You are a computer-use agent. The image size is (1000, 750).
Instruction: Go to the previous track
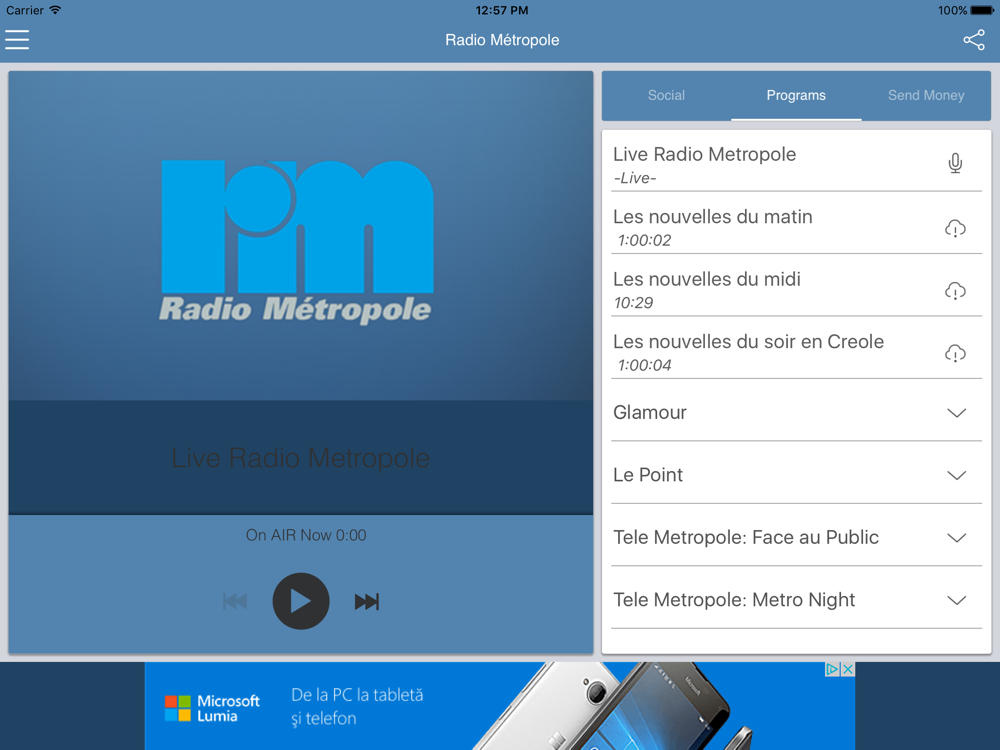tap(235, 601)
